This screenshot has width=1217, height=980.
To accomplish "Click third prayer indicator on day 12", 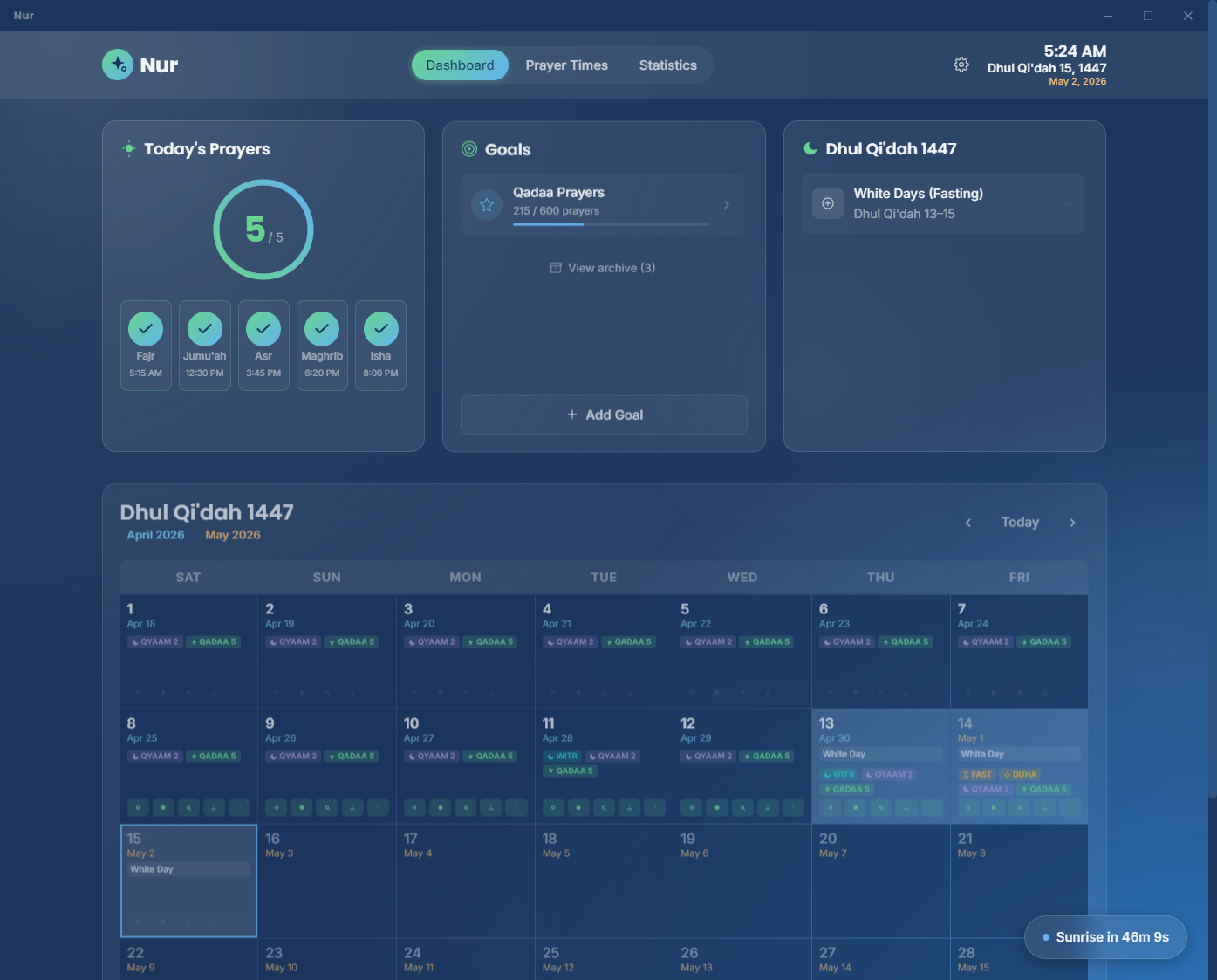I will coord(742,808).
